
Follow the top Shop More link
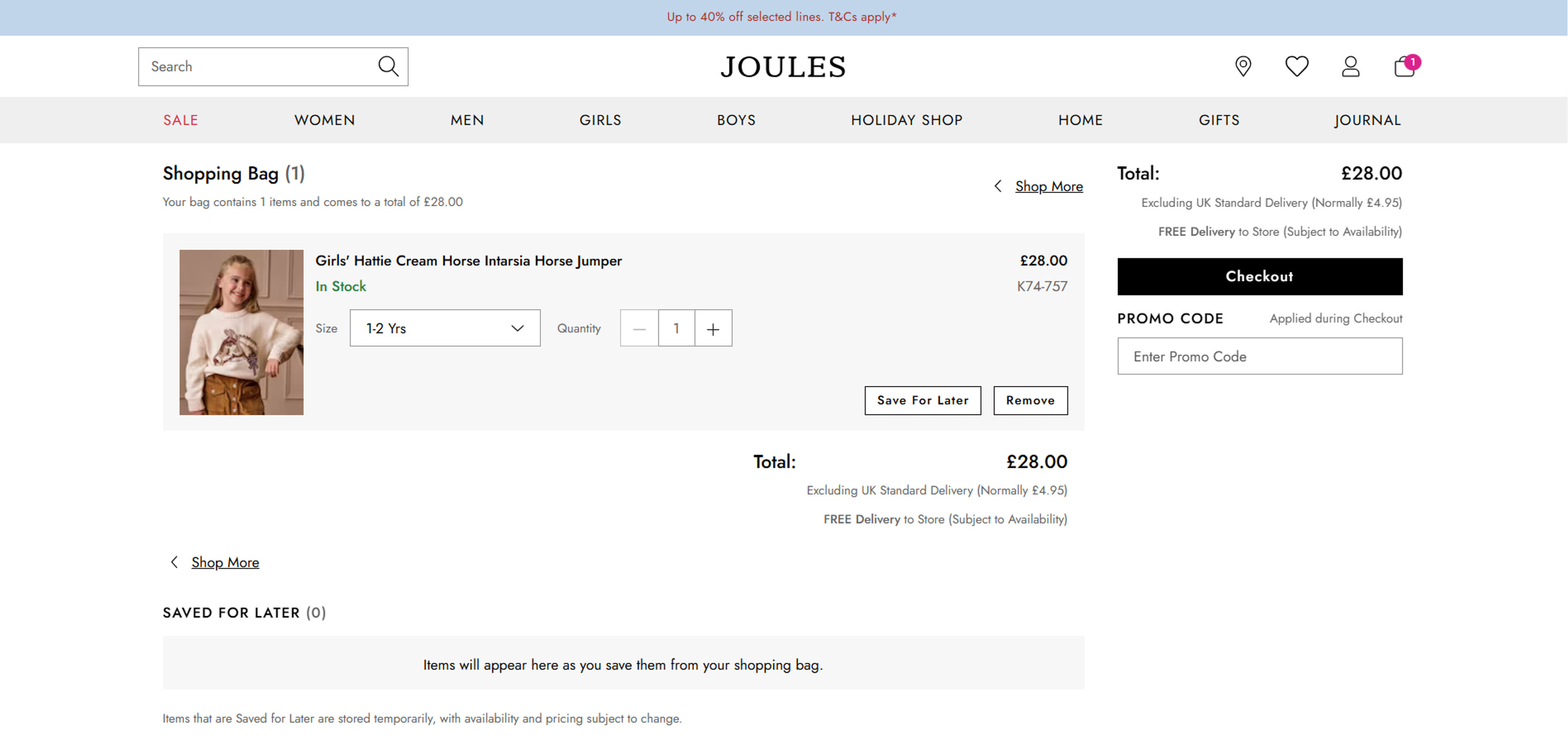[1049, 186]
